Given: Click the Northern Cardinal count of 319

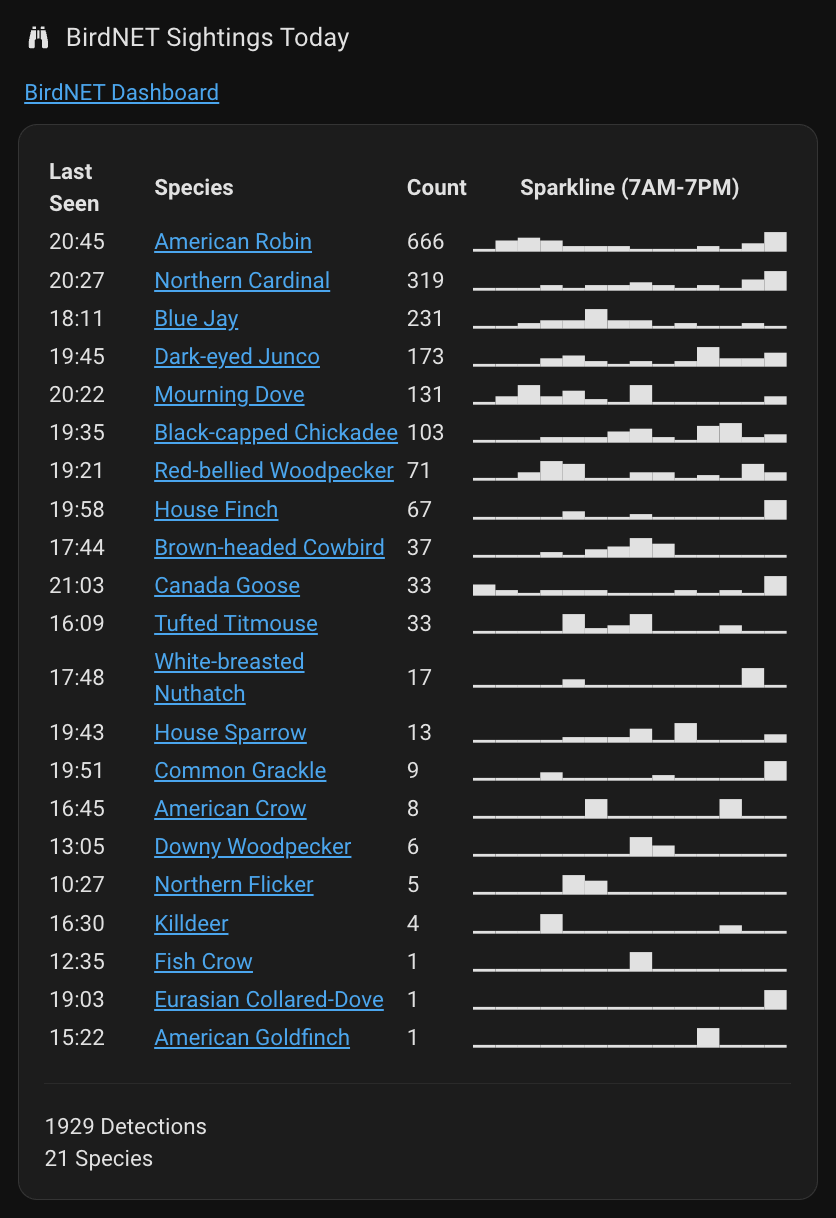Looking at the screenshot, I should pos(425,280).
